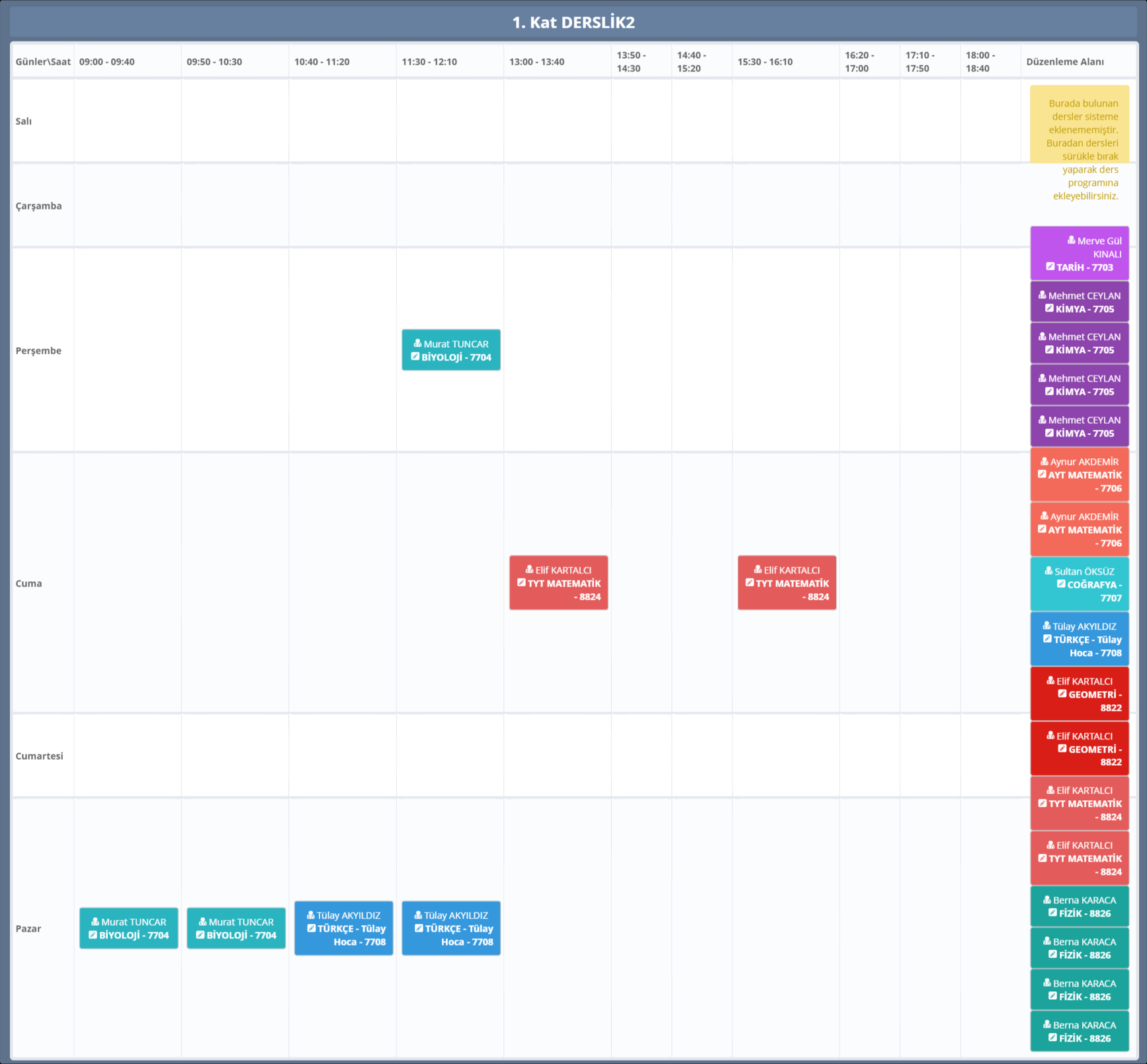Click edit icon on Cuma 13:00 TYT MATEMATİK card
Screen dimensions: 1147x1064
521,583
